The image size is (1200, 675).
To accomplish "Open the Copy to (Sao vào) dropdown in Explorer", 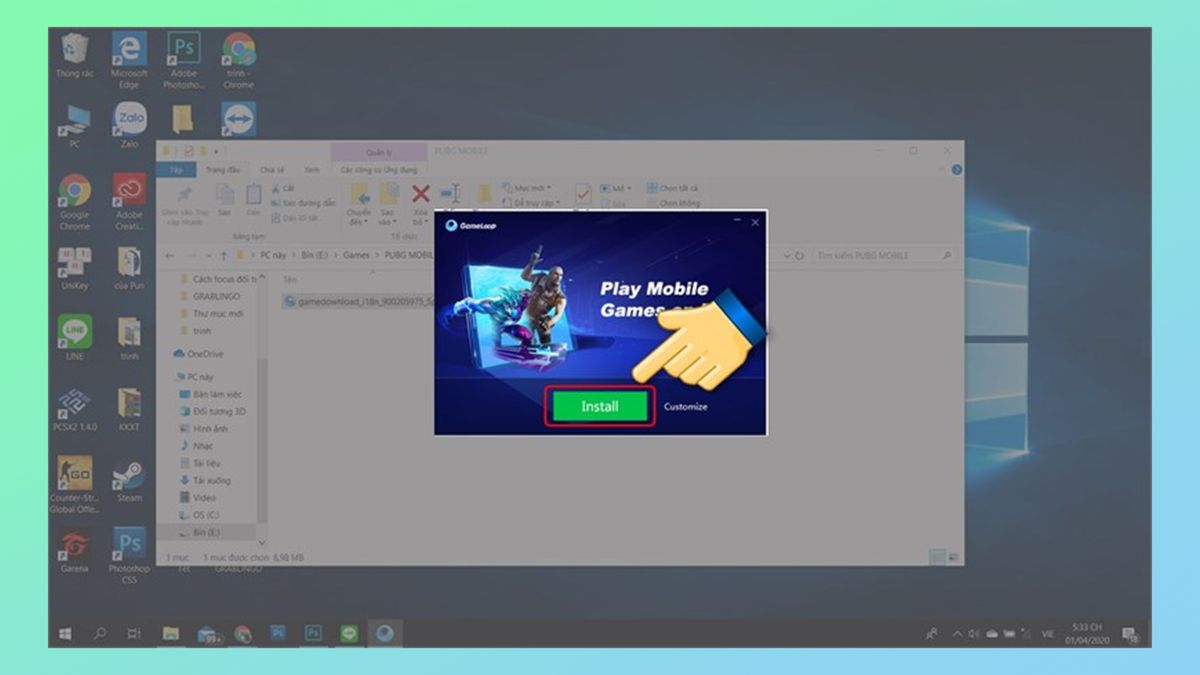I will pyautogui.click(x=387, y=203).
